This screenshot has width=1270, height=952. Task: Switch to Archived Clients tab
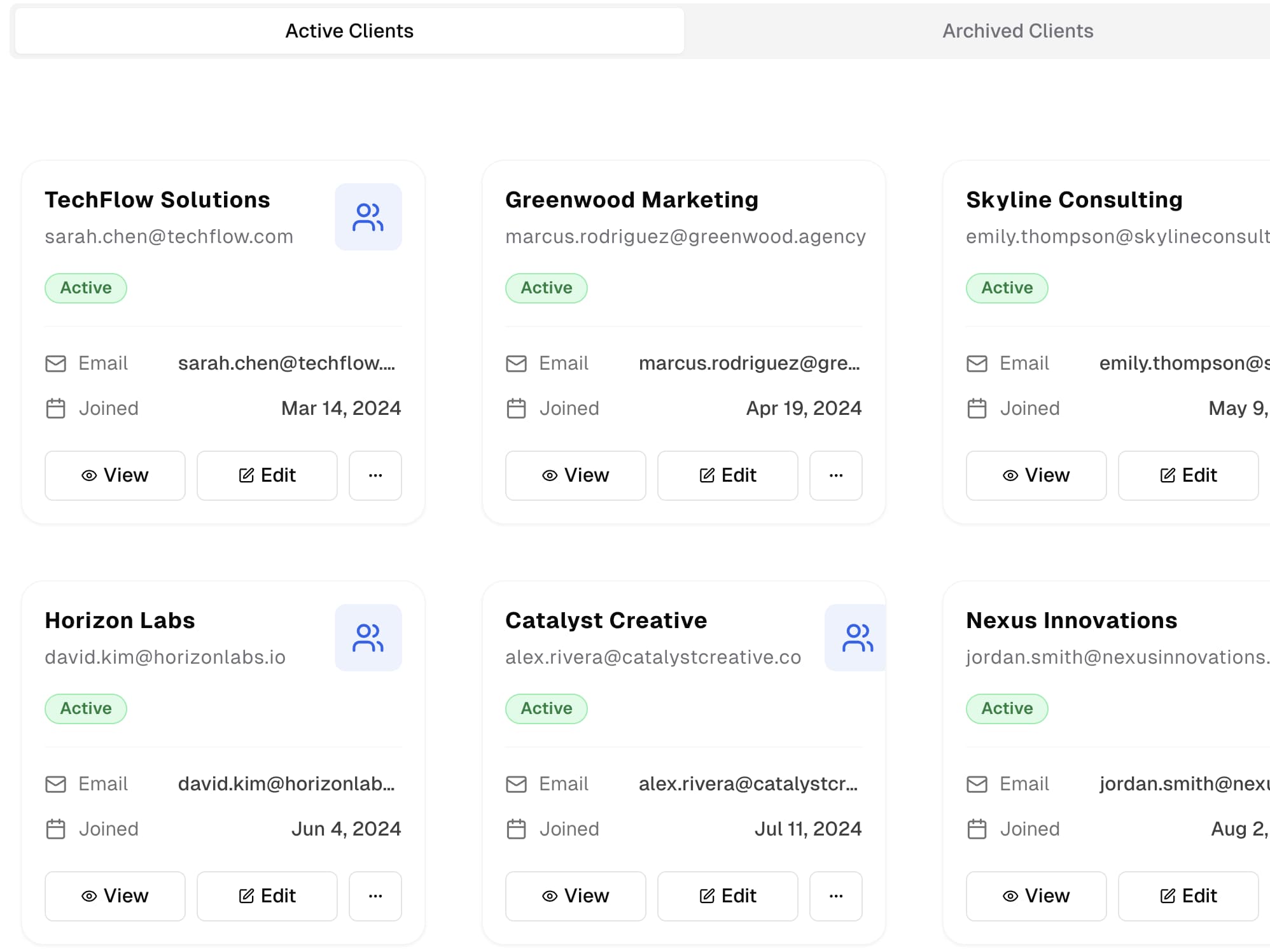pyautogui.click(x=1017, y=31)
